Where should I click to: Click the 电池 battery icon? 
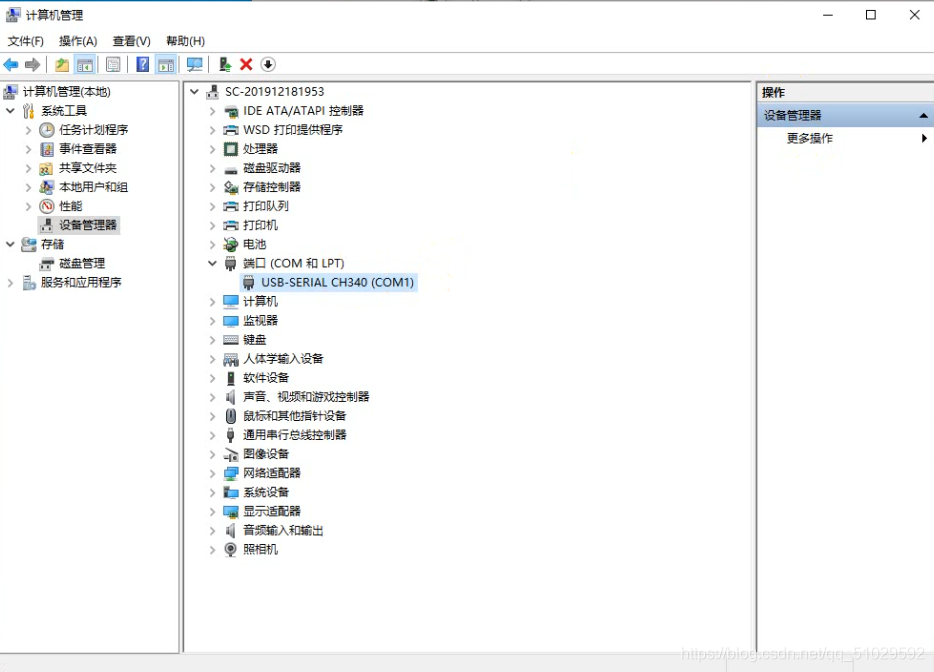coord(231,244)
